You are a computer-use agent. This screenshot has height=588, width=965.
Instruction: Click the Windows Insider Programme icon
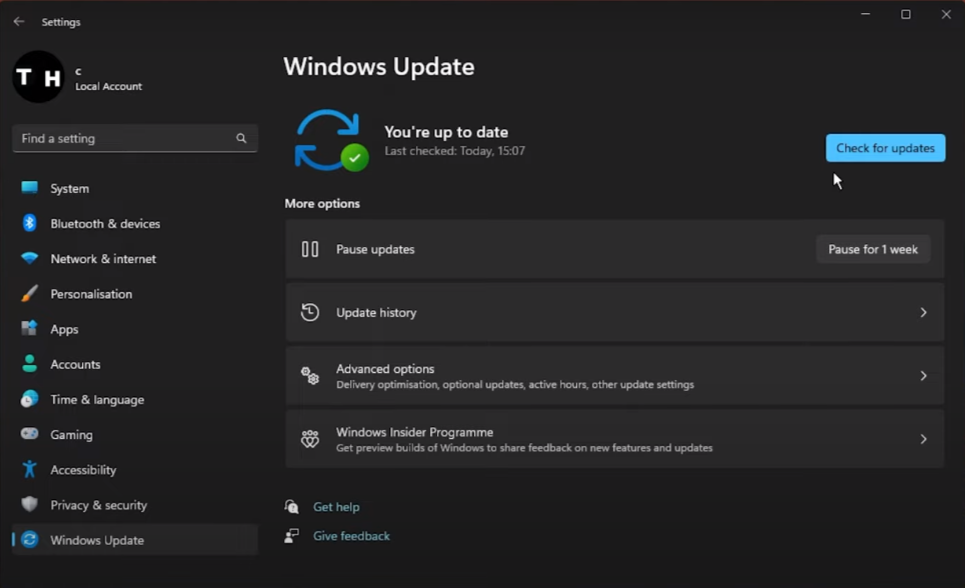click(x=310, y=438)
